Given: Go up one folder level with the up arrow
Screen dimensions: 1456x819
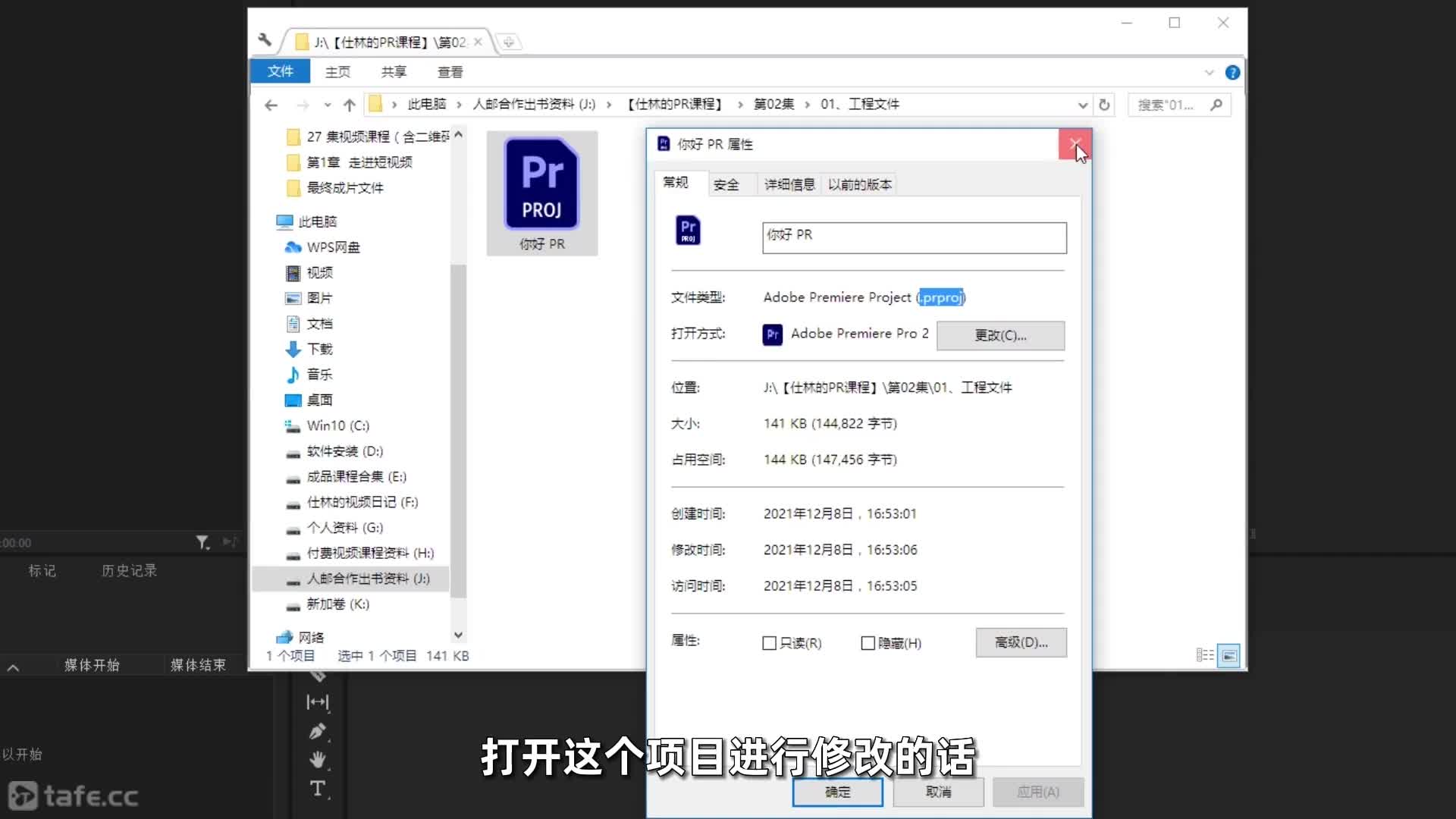Looking at the screenshot, I should pyautogui.click(x=349, y=105).
